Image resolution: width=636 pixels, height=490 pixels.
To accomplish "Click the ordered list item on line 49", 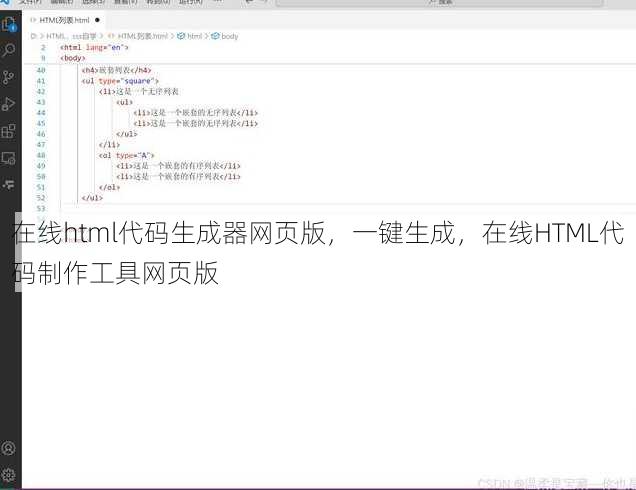I will (178, 165).
